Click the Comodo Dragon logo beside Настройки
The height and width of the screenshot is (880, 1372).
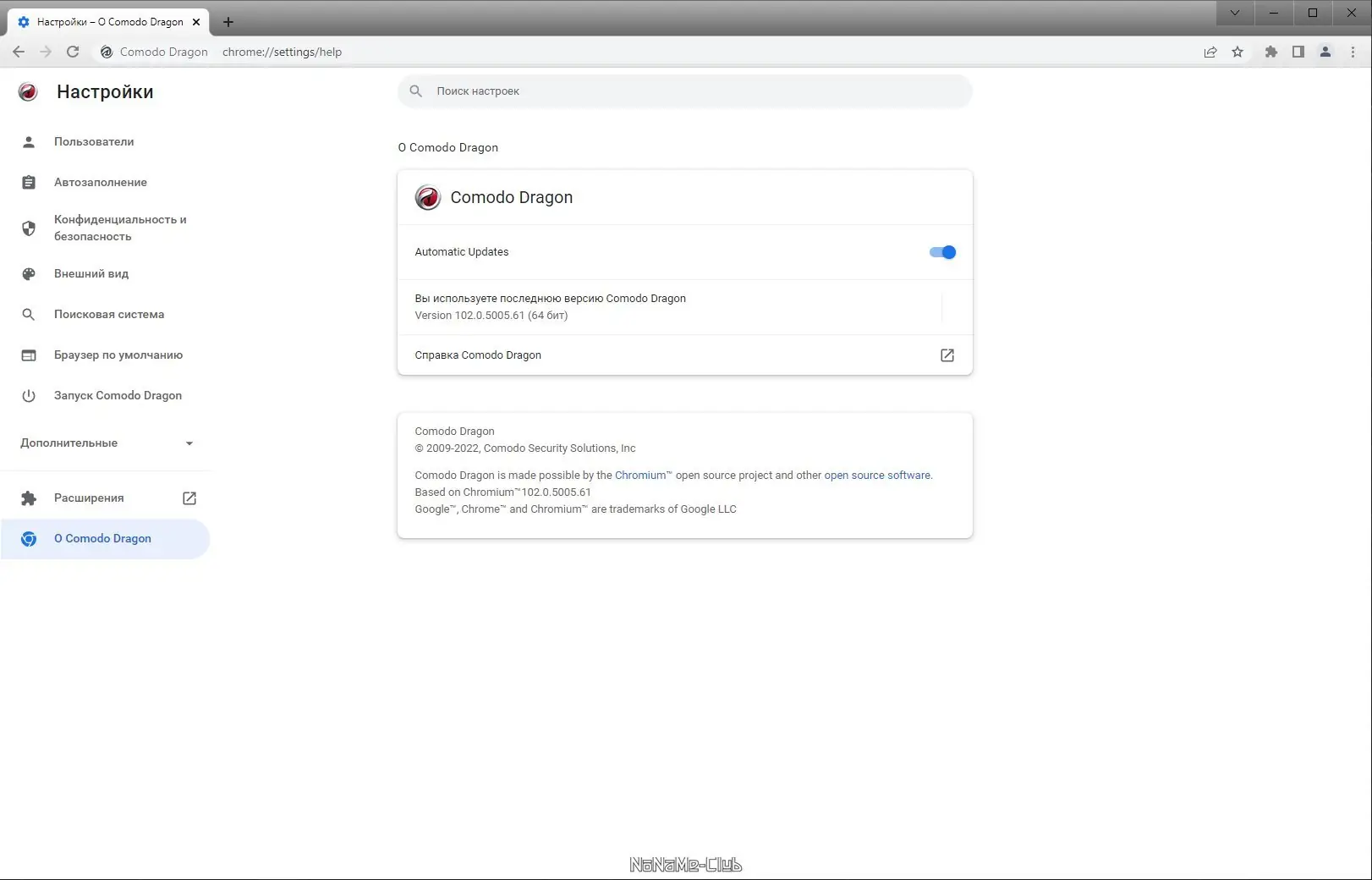[x=28, y=92]
